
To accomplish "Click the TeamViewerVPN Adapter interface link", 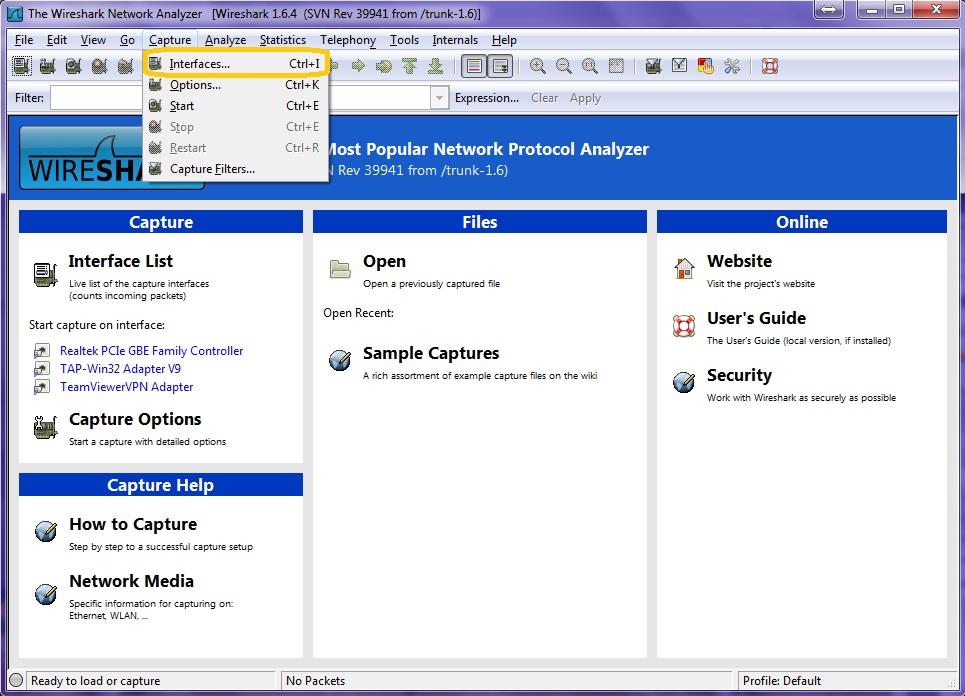I will tap(126, 387).
